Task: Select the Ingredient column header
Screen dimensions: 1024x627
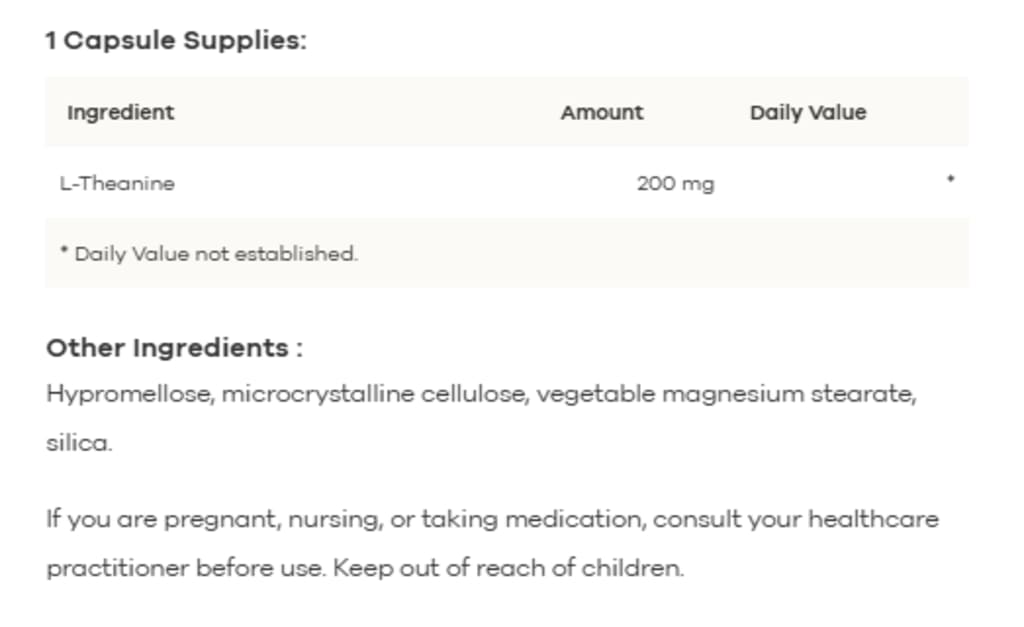Action: point(121,112)
